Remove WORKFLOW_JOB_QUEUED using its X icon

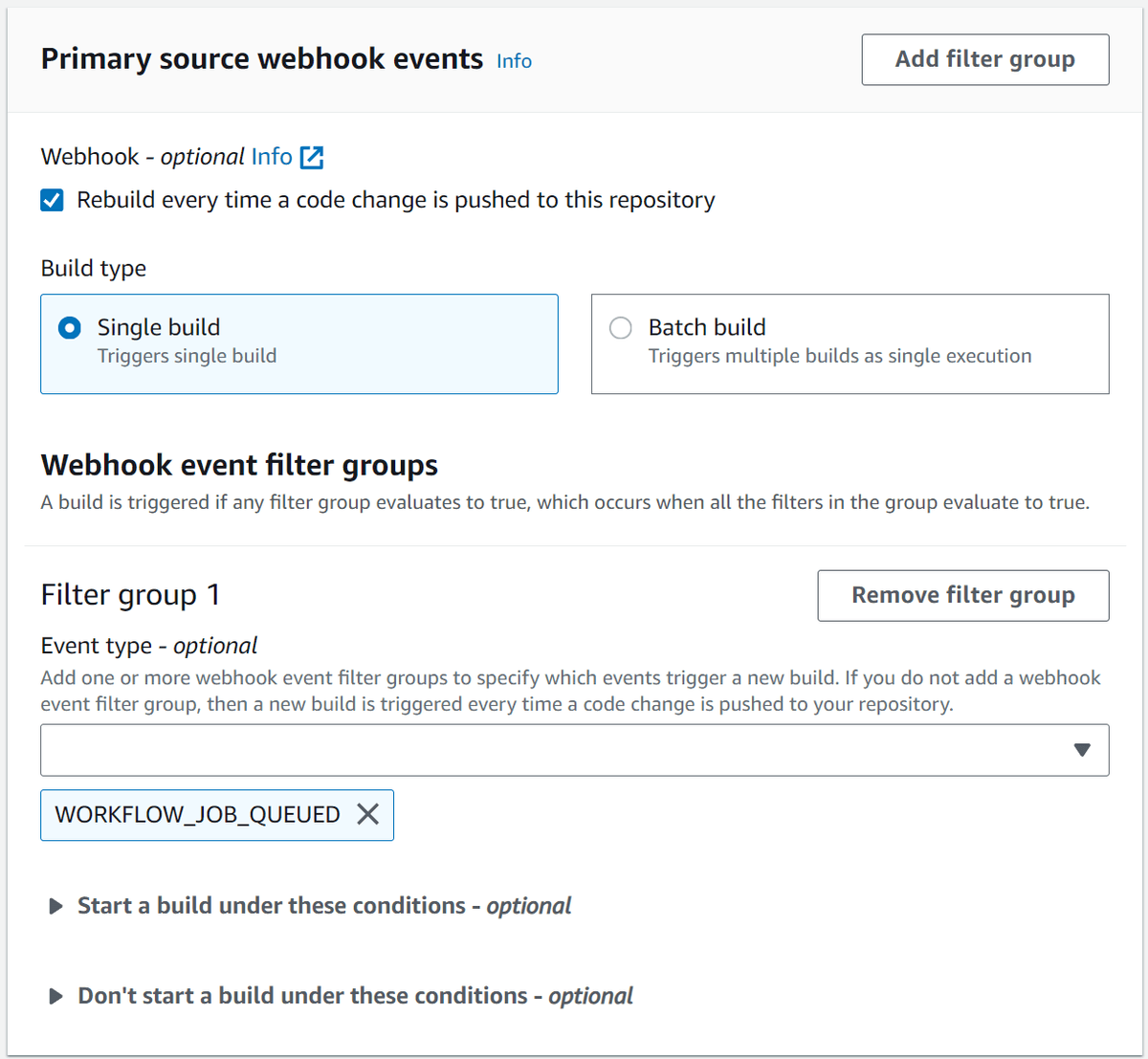(368, 814)
